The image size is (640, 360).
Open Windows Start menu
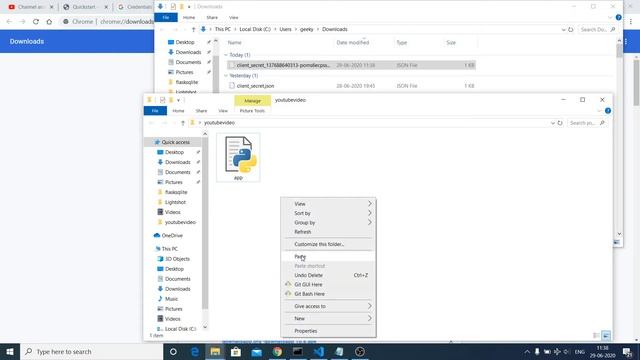tap(10, 351)
